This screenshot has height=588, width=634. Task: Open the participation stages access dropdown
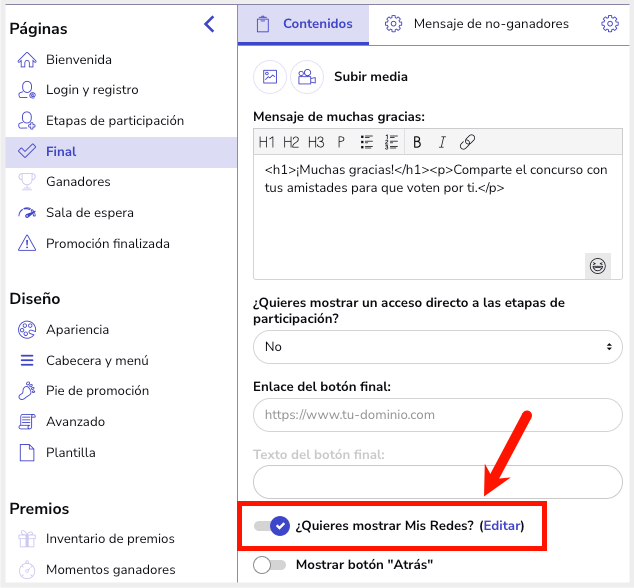[x=437, y=347]
